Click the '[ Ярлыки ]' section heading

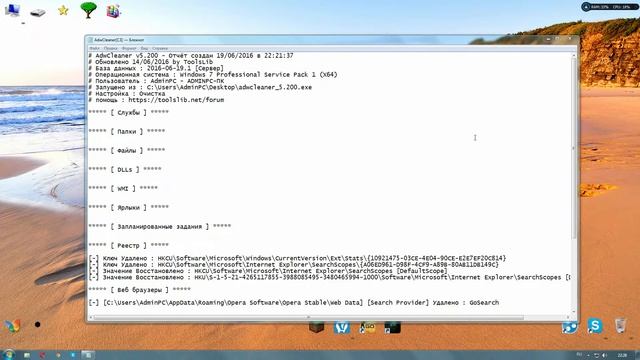129,207
